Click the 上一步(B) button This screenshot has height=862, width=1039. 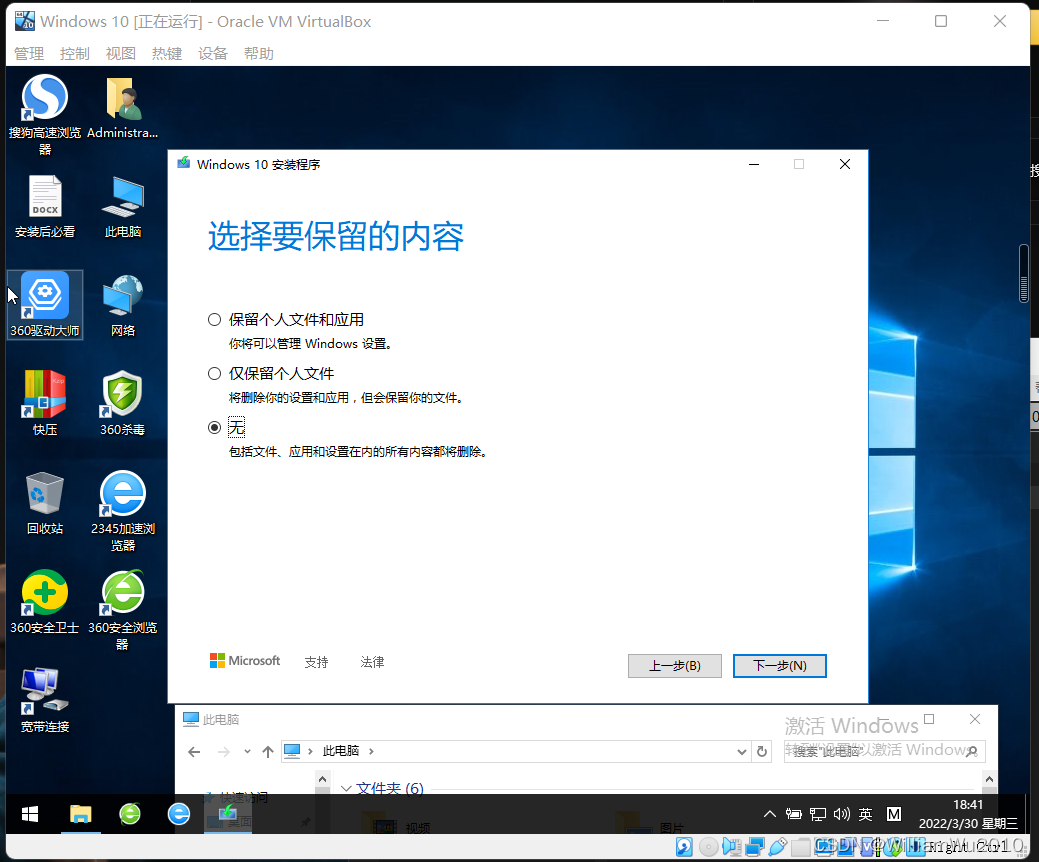(x=675, y=665)
